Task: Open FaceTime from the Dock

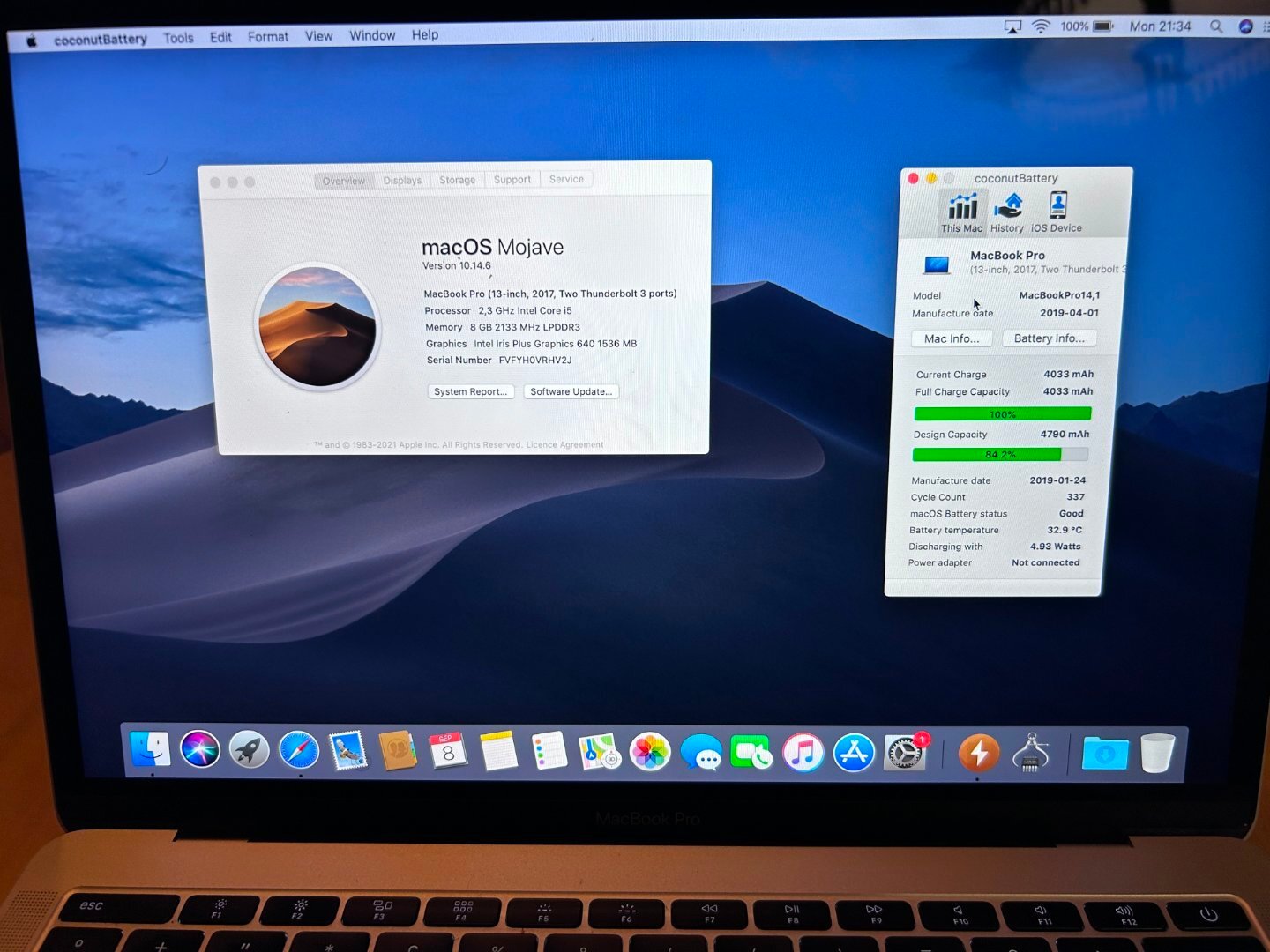Action: pyautogui.click(x=751, y=754)
